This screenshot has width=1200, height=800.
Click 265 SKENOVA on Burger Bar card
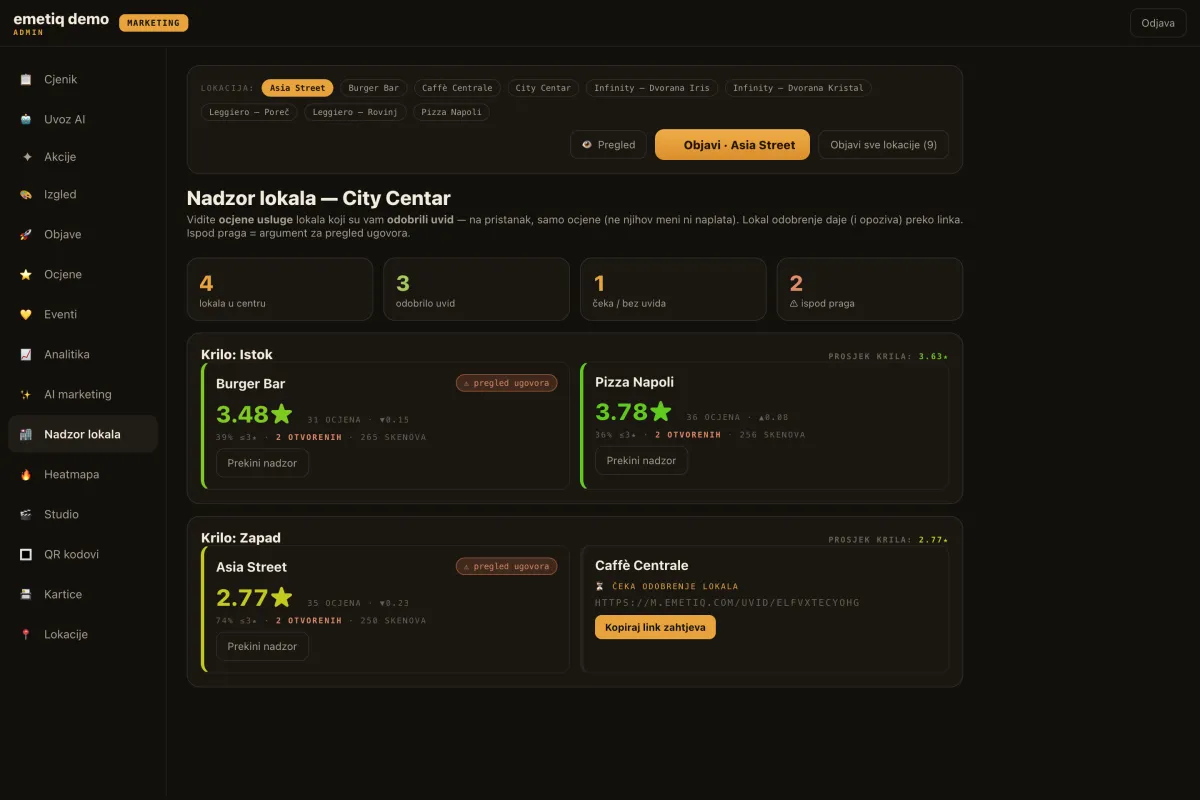[393, 437]
